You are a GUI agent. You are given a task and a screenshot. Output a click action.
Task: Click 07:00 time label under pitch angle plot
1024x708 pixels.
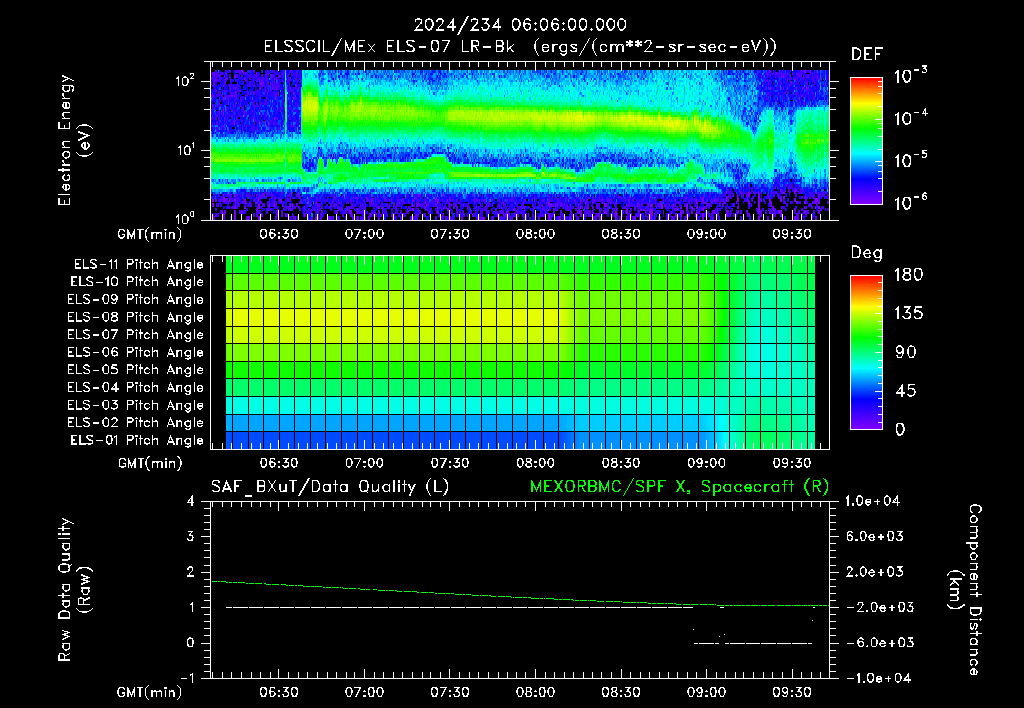[364, 463]
